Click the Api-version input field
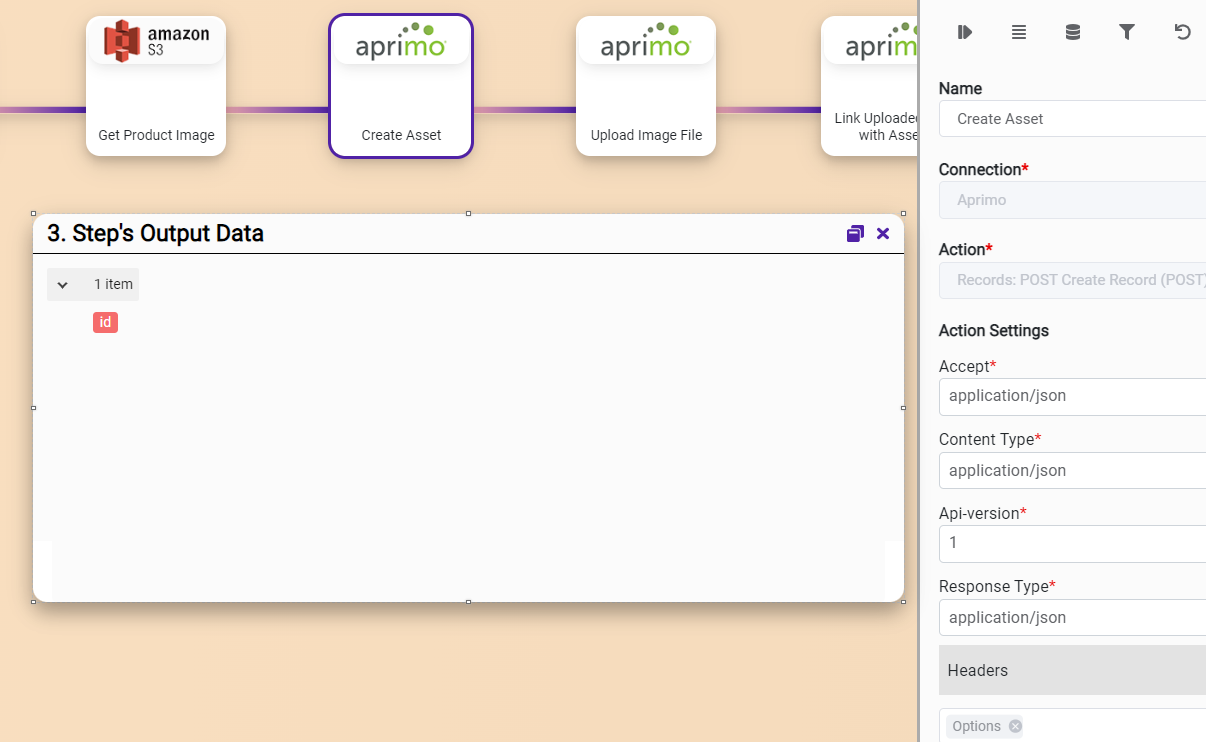 pyautogui.click(x=1072, y=543)
